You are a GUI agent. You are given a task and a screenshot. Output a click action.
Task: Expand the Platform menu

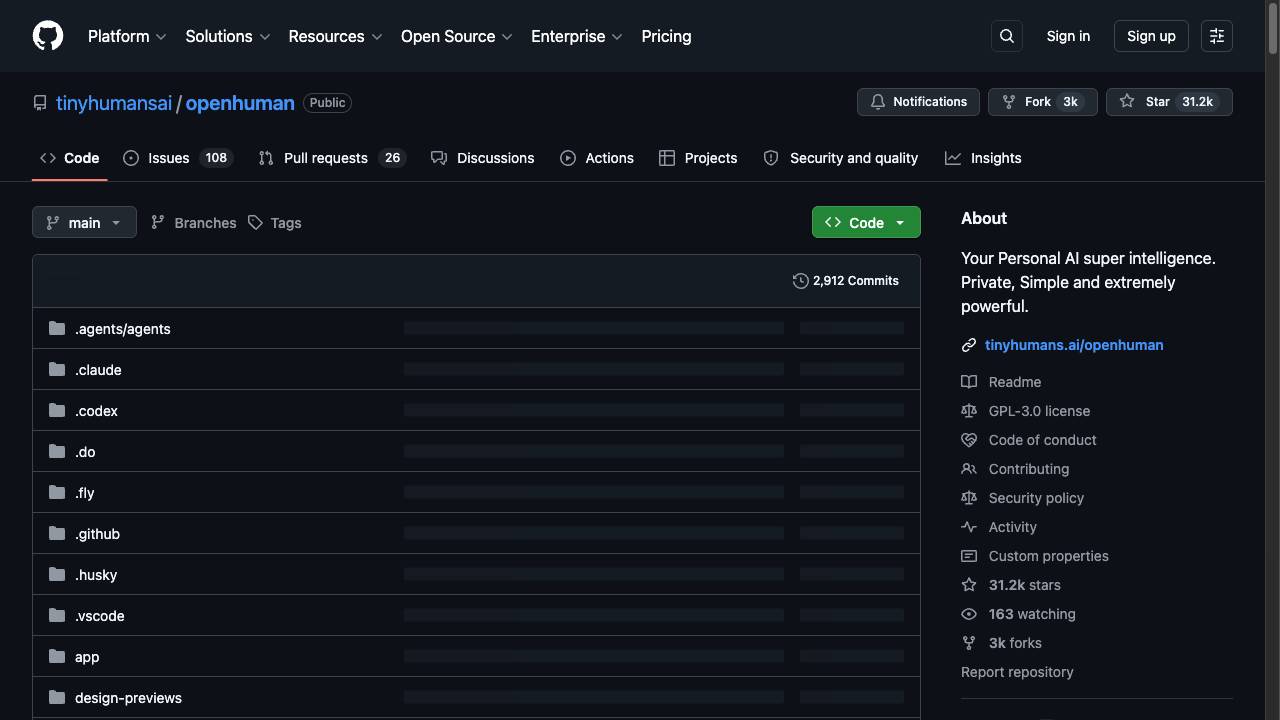coord(127,36)
